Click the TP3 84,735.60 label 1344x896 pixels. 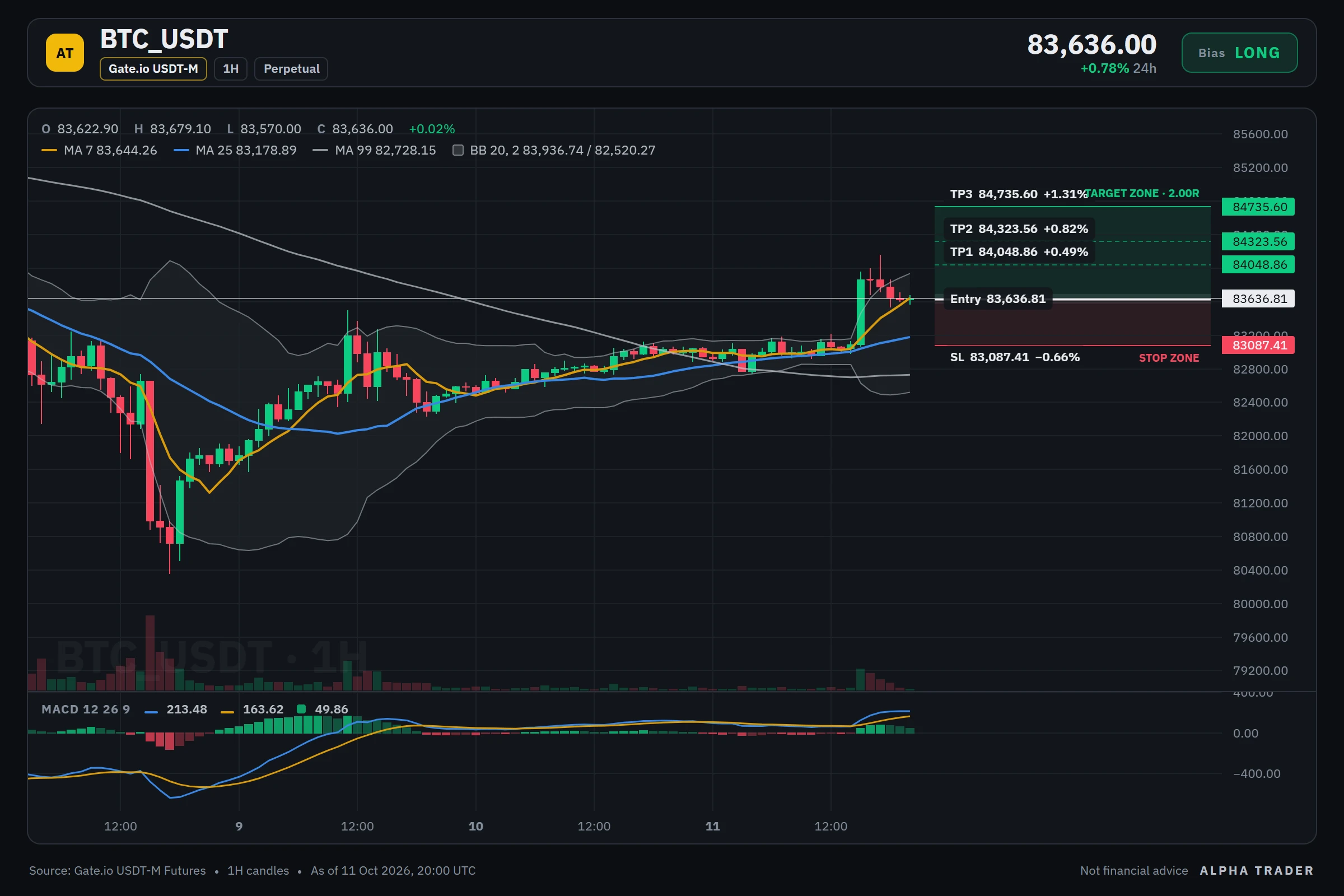point(1018,194)
